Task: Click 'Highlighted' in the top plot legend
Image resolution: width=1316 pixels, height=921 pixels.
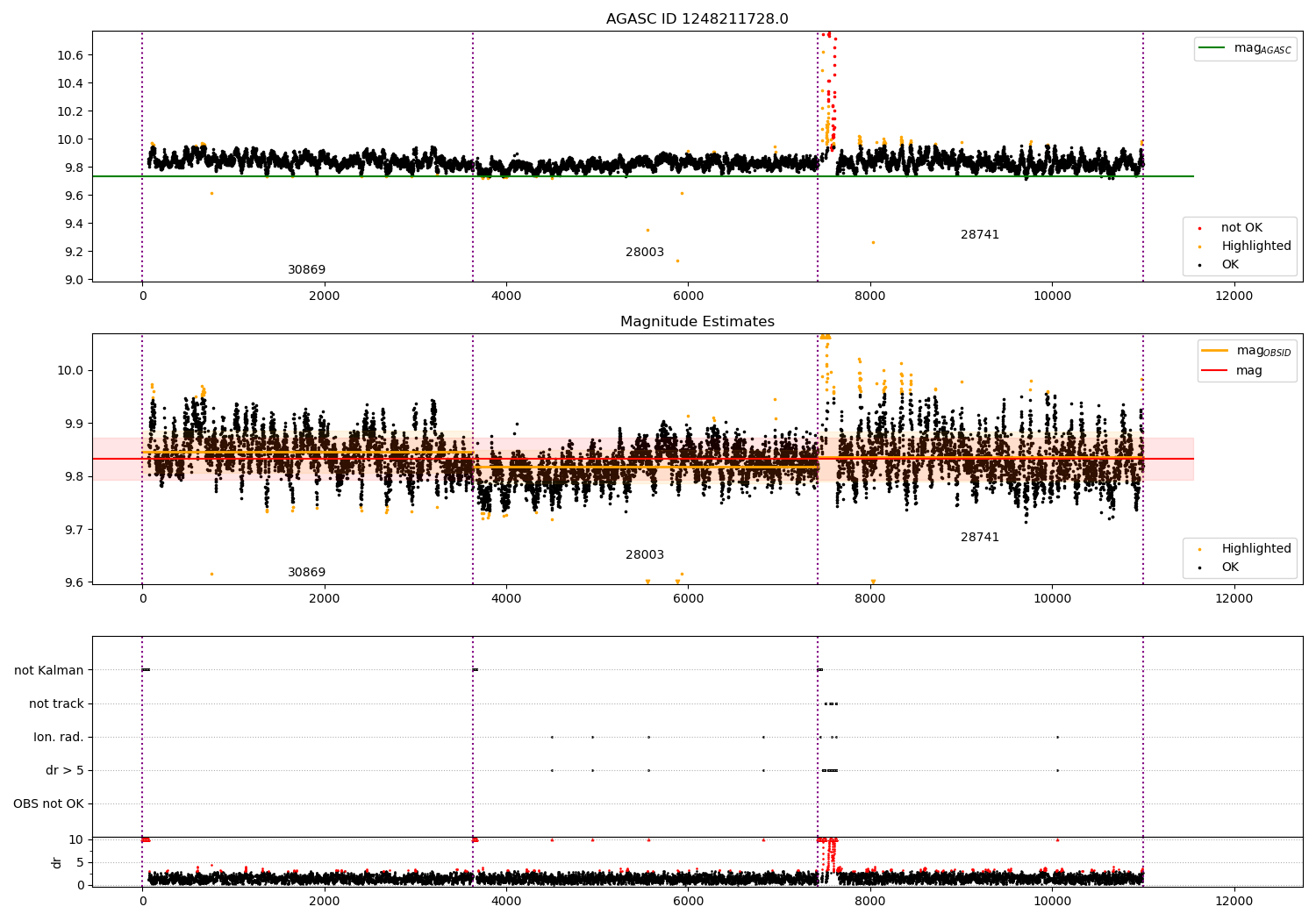Action: (x=1256, y=246)
